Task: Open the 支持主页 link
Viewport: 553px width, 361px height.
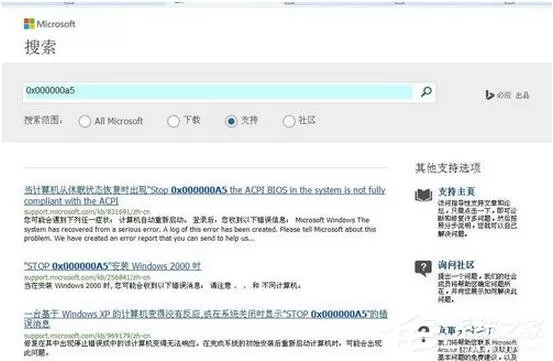Action: (456, 192)
